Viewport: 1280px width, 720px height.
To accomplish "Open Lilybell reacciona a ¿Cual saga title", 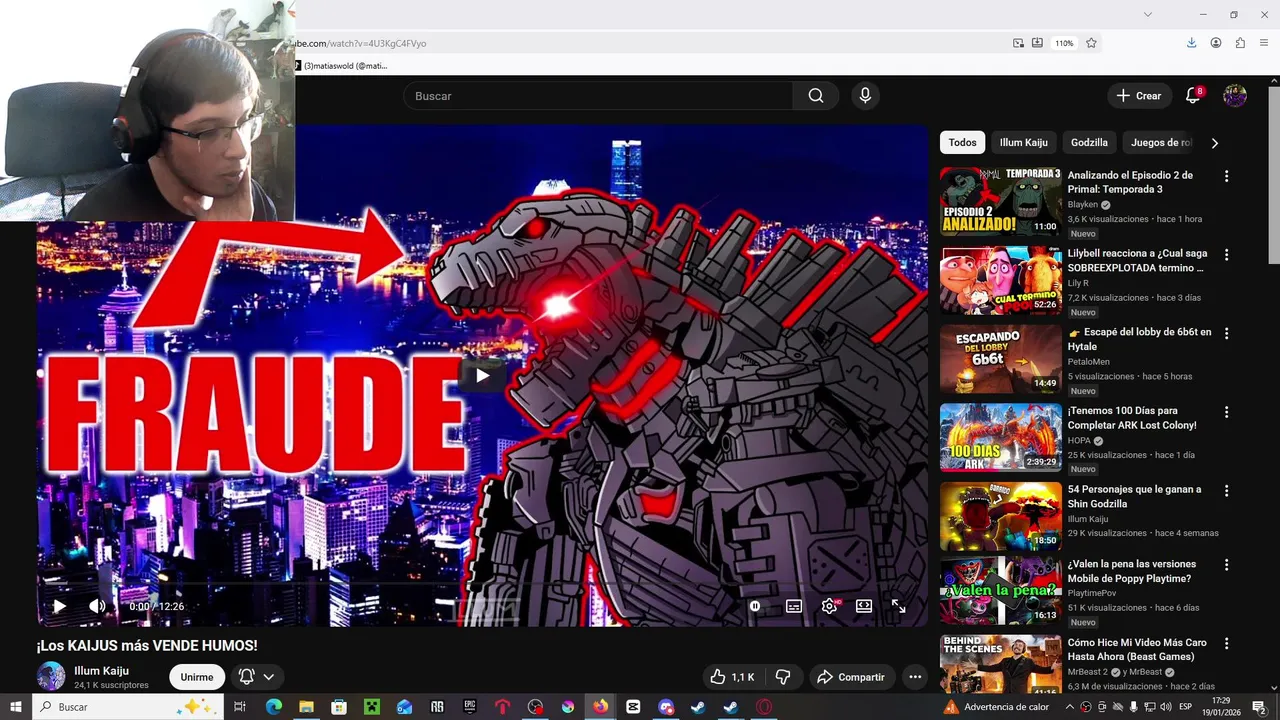I will pos(1137,260).
